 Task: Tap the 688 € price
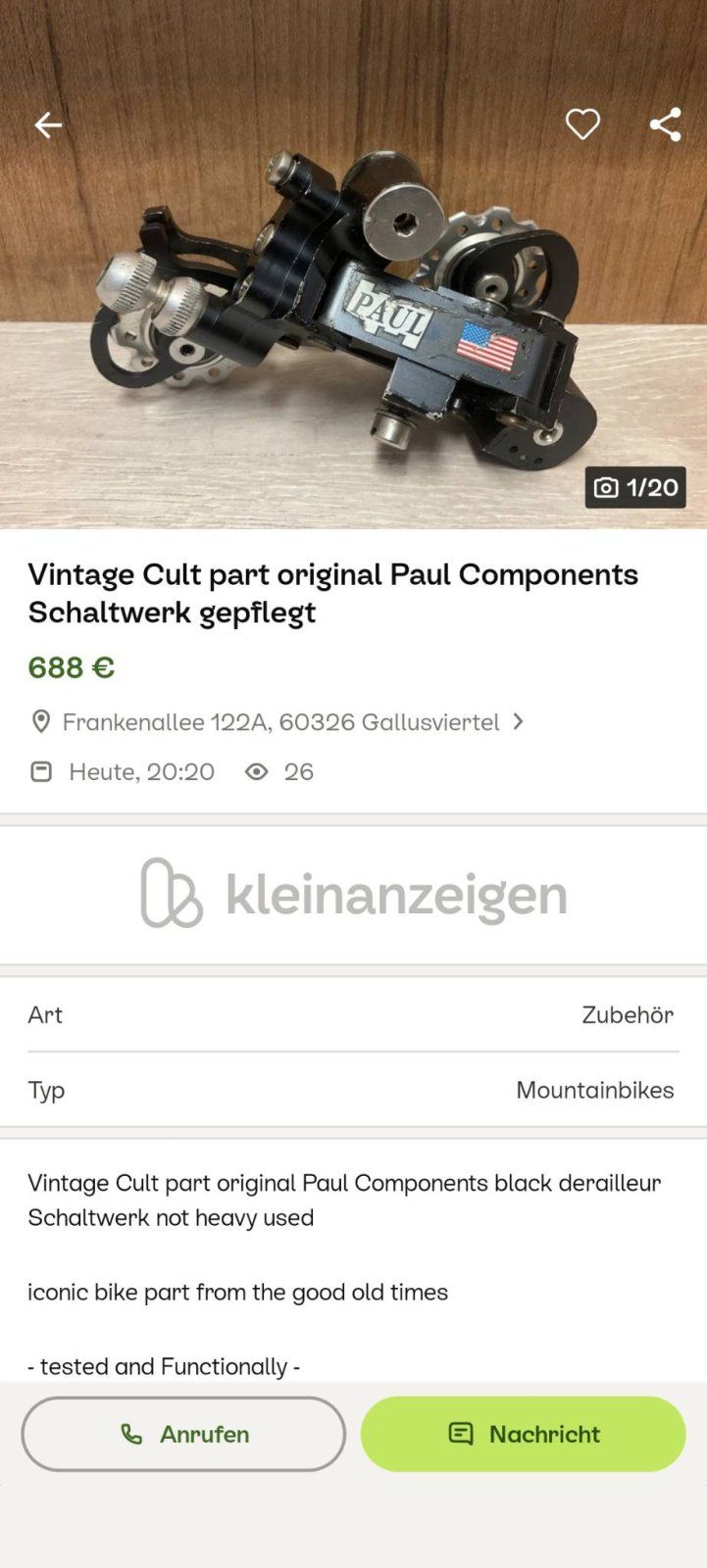pos(72,667)
